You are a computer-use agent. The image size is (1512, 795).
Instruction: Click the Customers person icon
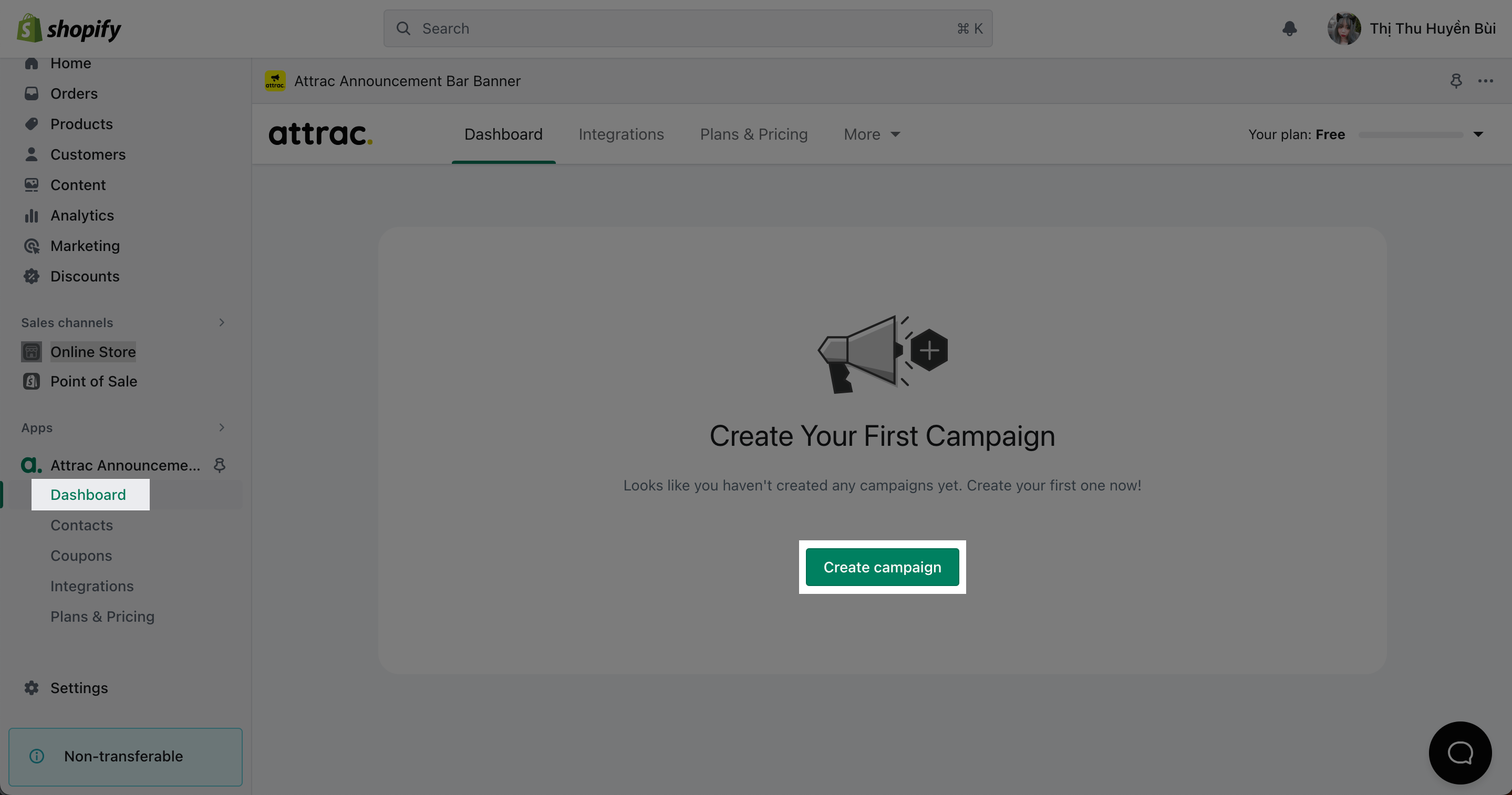[x=32, y=154]
